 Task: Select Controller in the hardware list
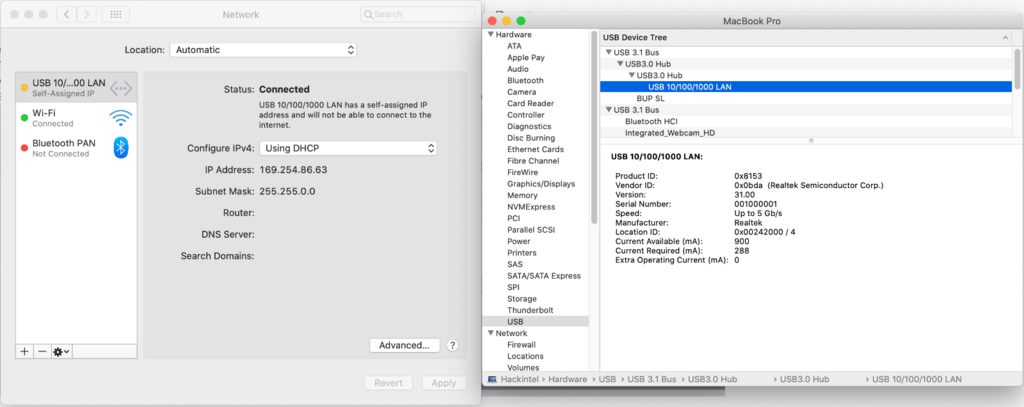coord(526,115)
